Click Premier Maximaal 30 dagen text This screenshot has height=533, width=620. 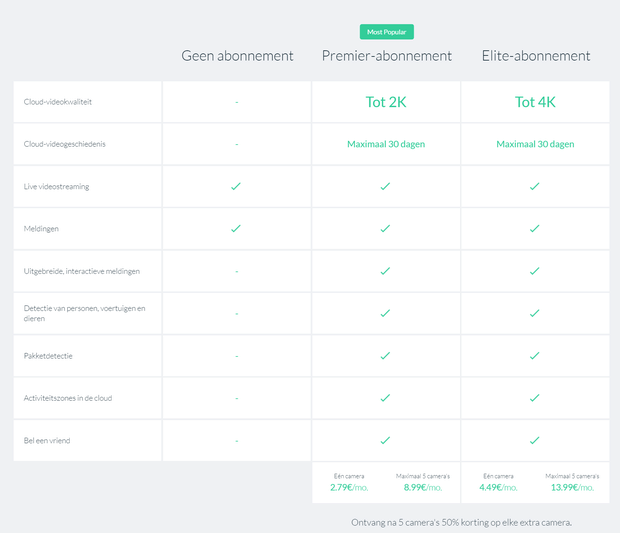(x=386, y=144)
